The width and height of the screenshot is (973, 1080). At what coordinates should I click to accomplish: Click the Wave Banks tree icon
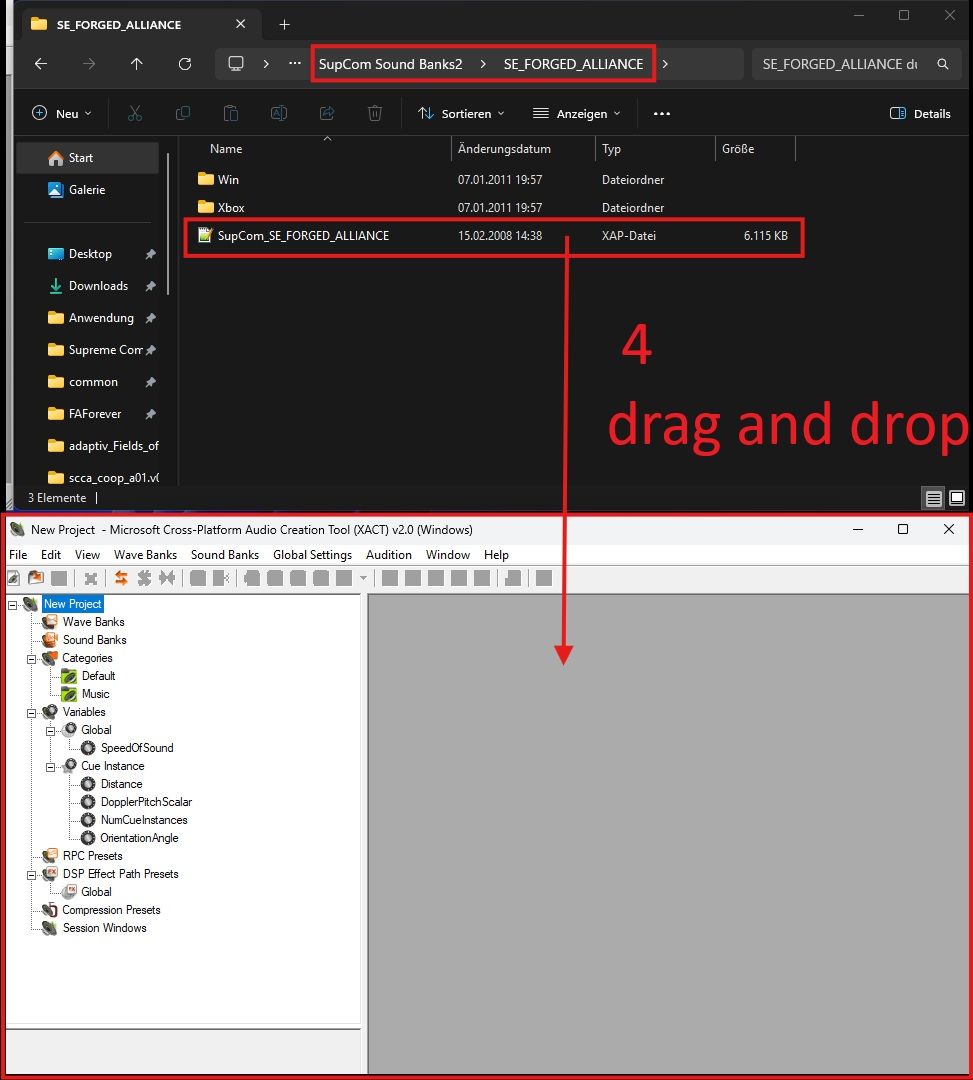50,622
